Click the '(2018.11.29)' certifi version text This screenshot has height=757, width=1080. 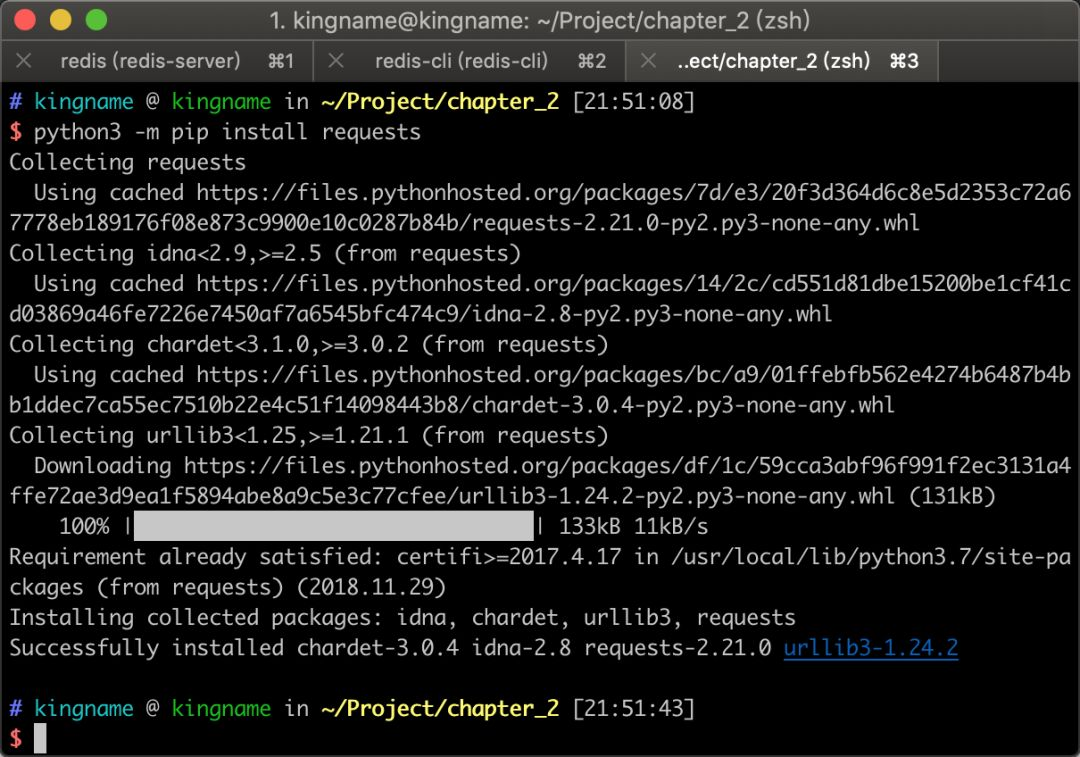tap(371, 588)
